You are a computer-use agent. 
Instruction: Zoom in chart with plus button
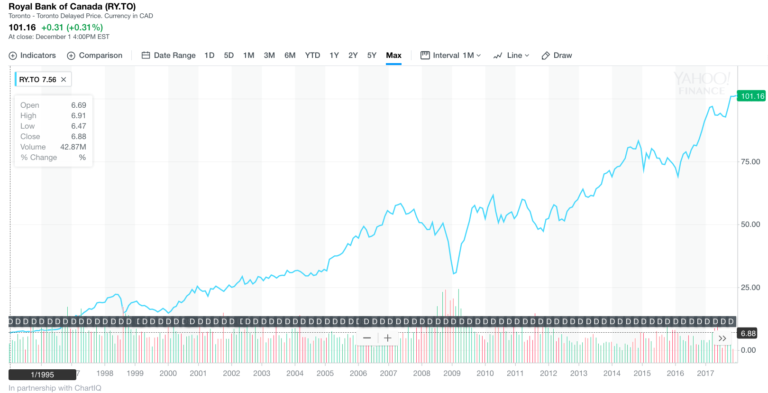tap(387, 338)
